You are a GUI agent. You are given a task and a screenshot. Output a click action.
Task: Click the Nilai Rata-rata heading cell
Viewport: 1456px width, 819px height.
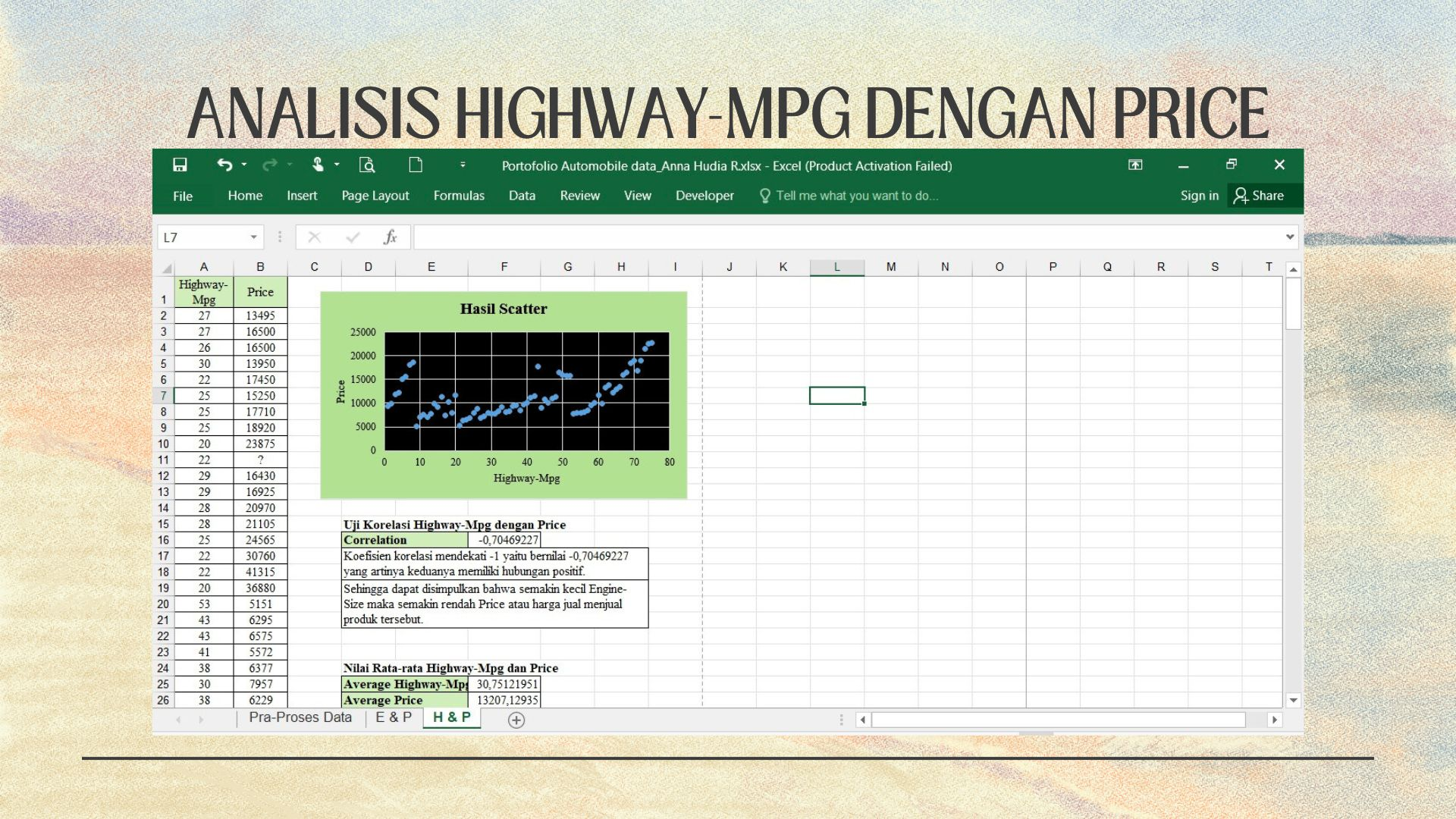click(450, 668)
